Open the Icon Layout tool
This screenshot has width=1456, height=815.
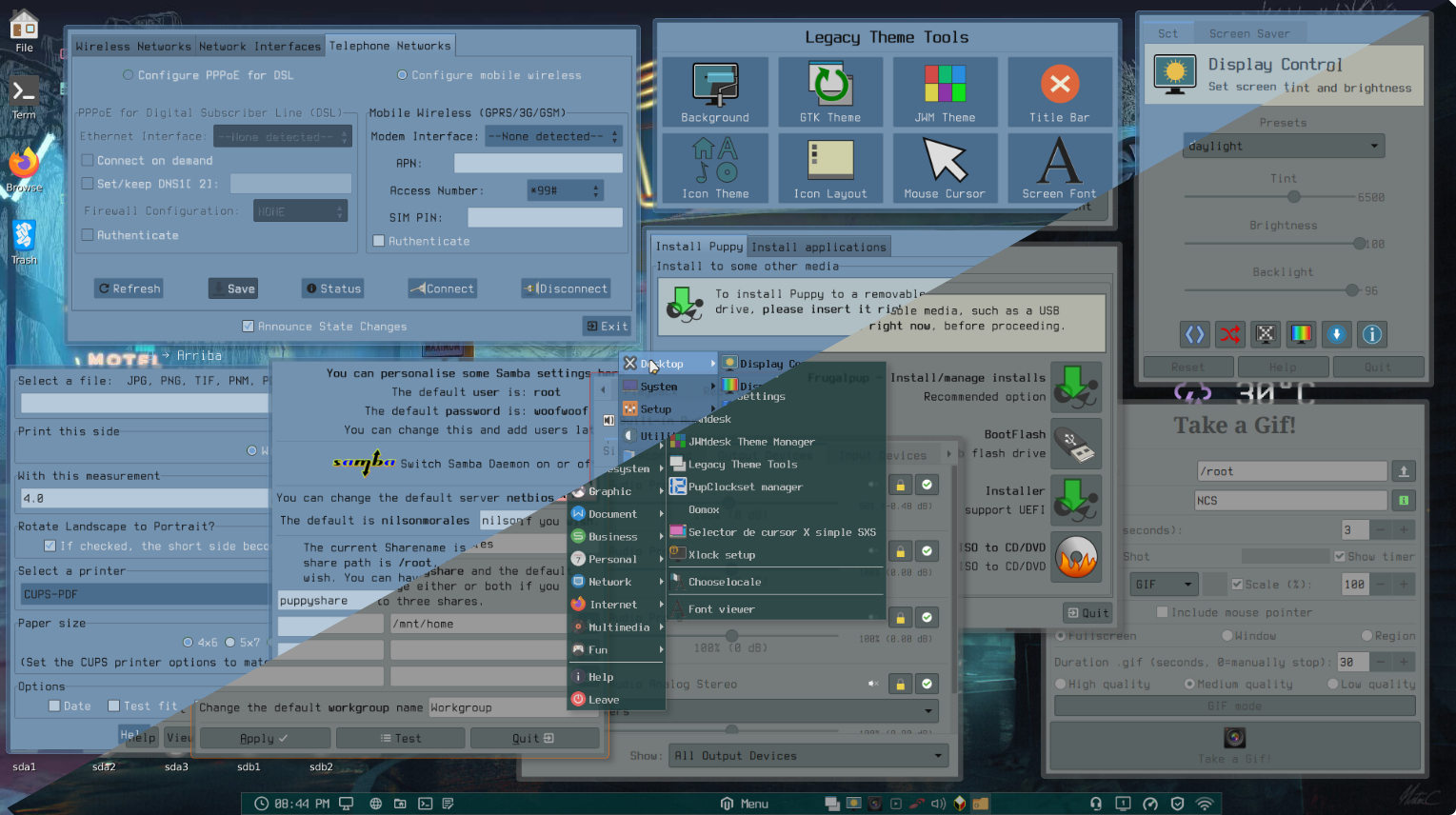(830, 169)
